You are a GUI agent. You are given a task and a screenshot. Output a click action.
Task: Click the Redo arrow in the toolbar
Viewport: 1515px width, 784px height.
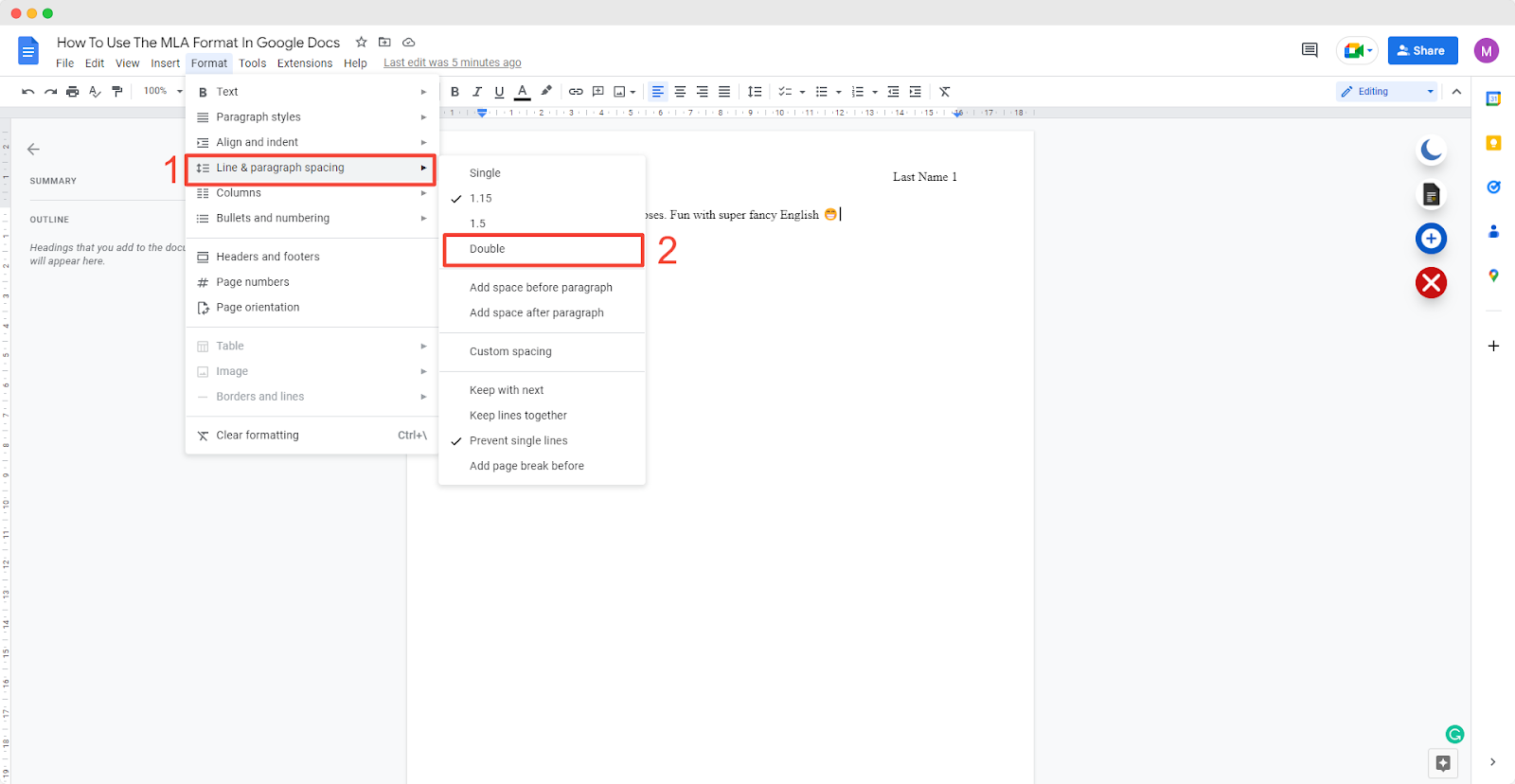pyautogui.click(x=50, y=92)
